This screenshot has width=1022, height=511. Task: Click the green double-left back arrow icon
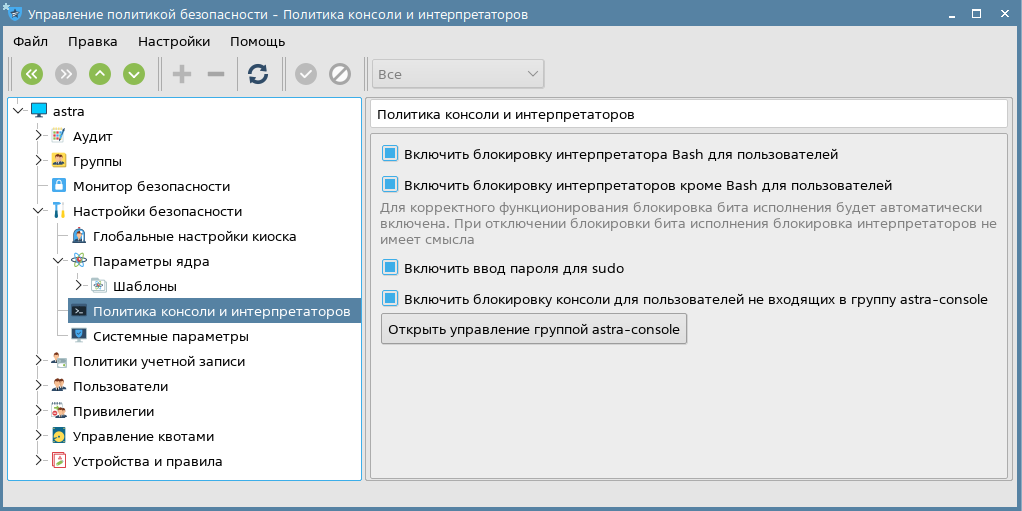[32, 74]
